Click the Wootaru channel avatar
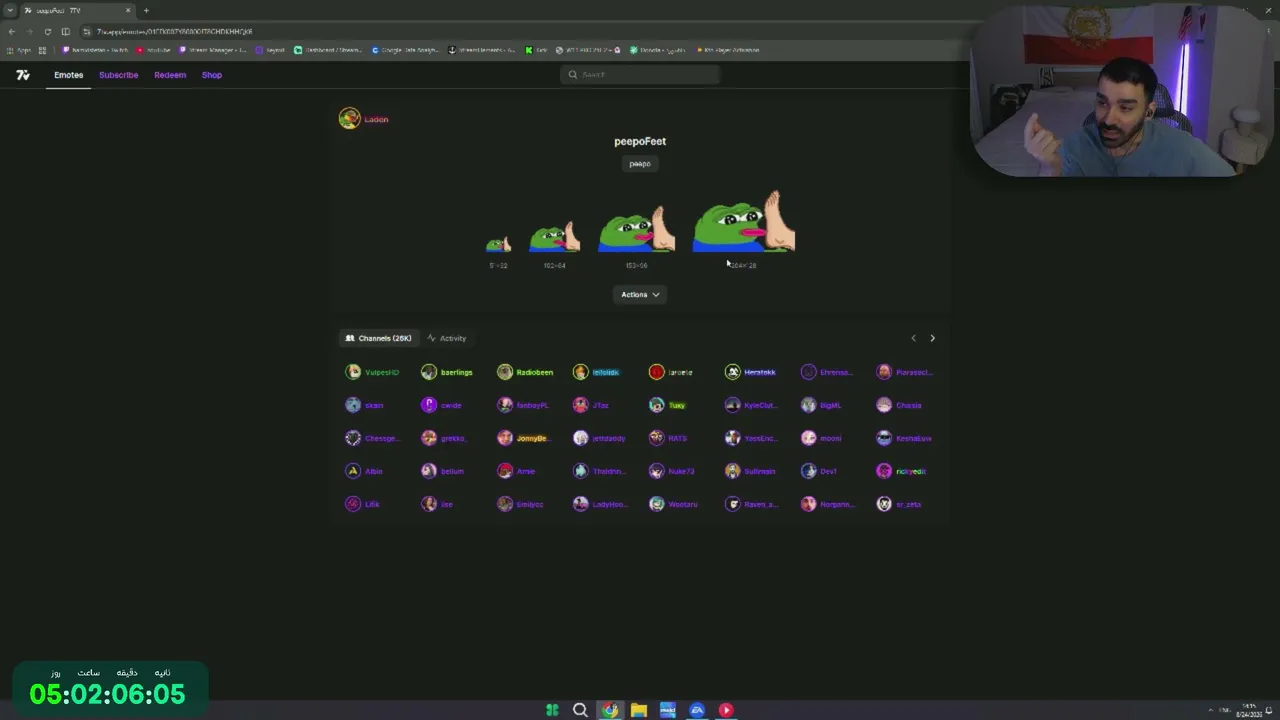The image size is (1280, 720). pyautogui.click(x=656, y=504)
